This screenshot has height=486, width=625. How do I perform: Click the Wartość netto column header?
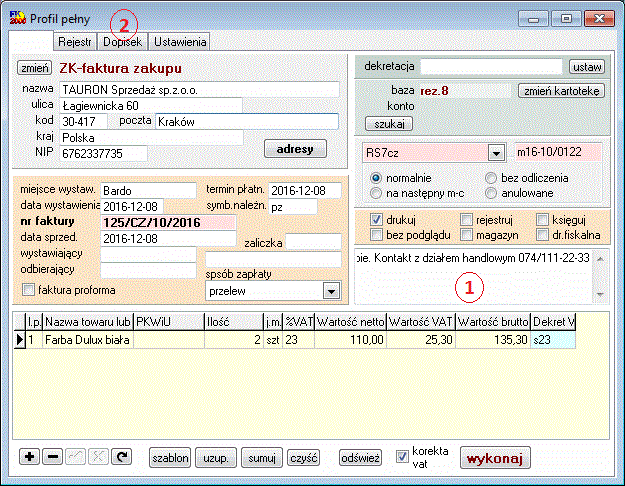[350, 322]
